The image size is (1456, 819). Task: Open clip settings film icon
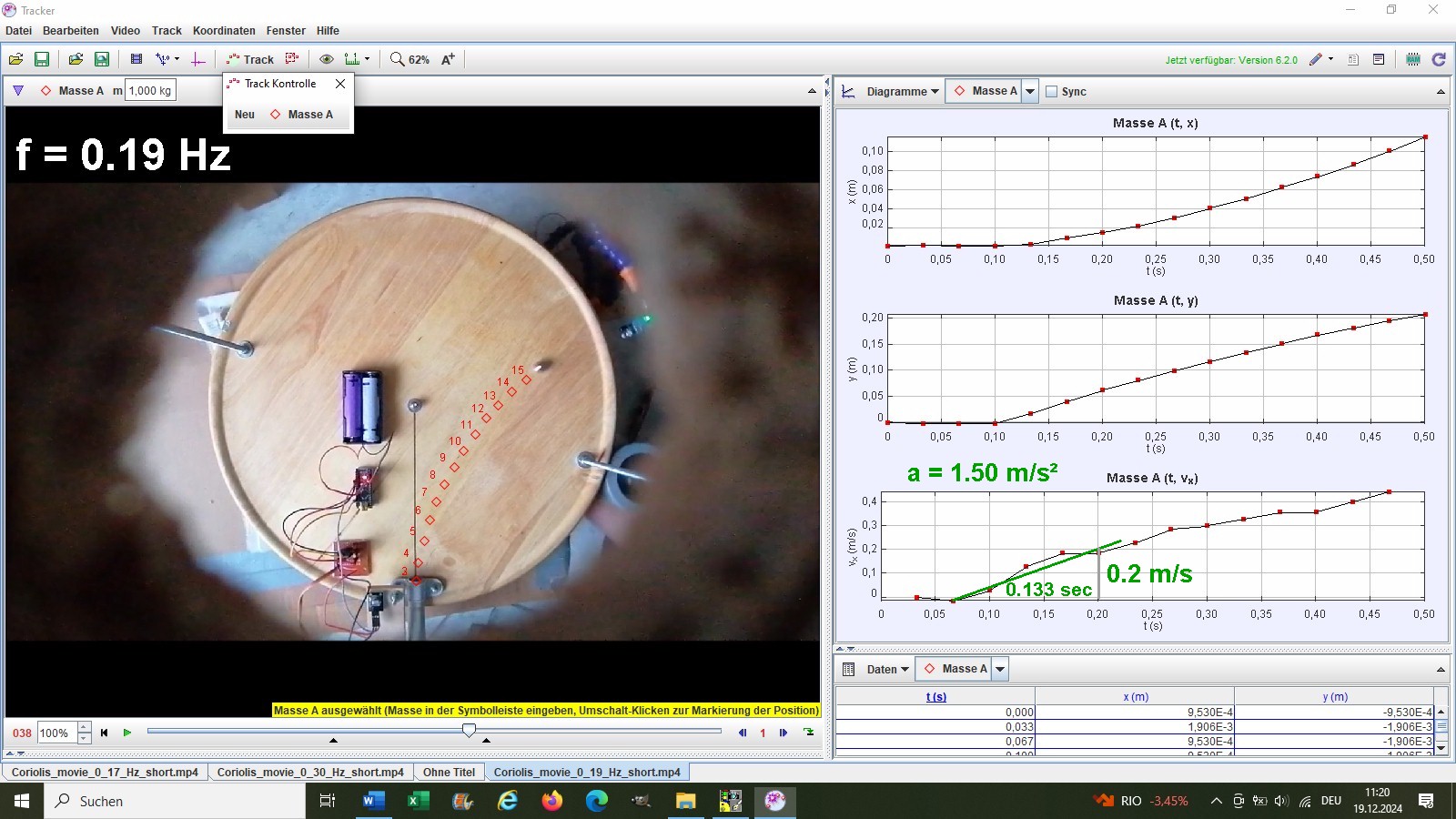[x=136, y=59]
